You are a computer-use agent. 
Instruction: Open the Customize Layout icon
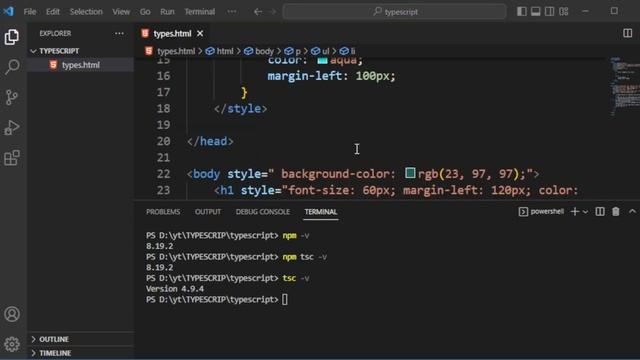564,11
